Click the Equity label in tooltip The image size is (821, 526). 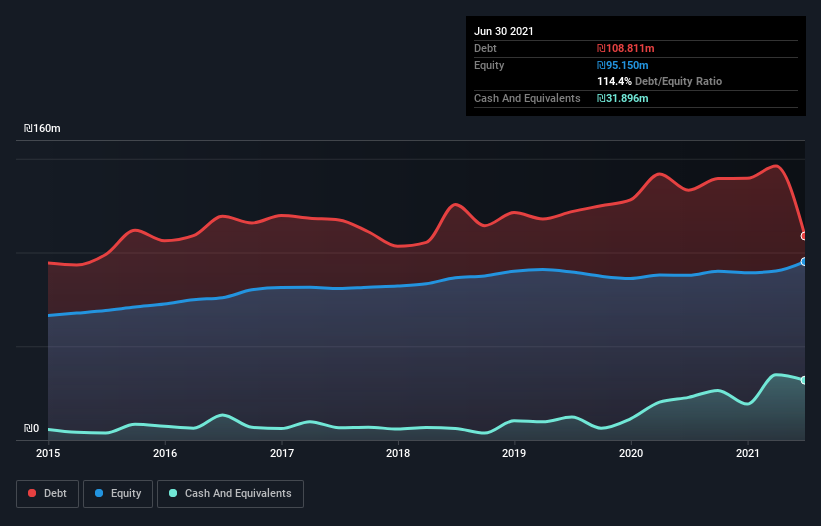(489, 65)
